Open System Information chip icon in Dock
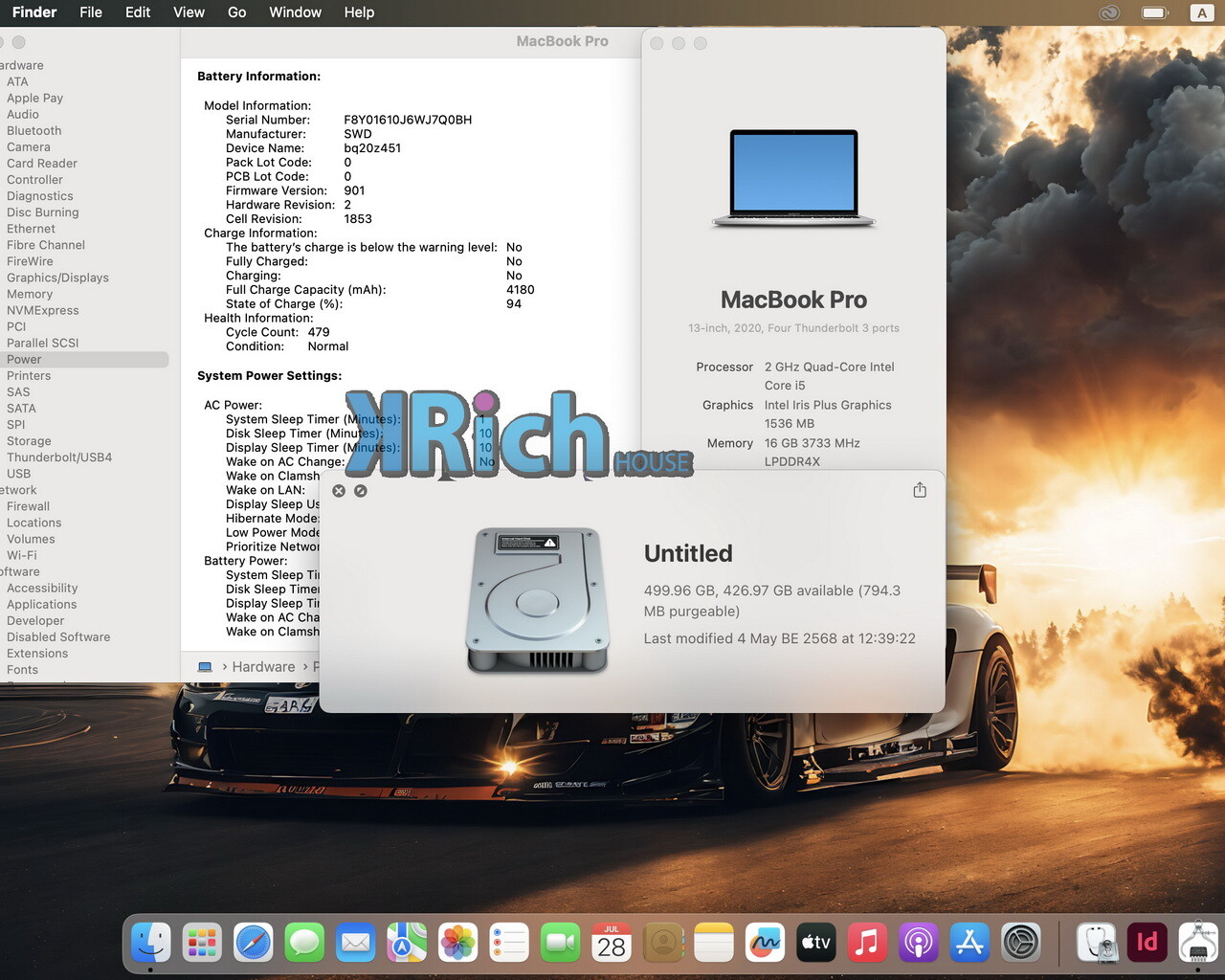 pyautogui.click(x=1198, y=943)
